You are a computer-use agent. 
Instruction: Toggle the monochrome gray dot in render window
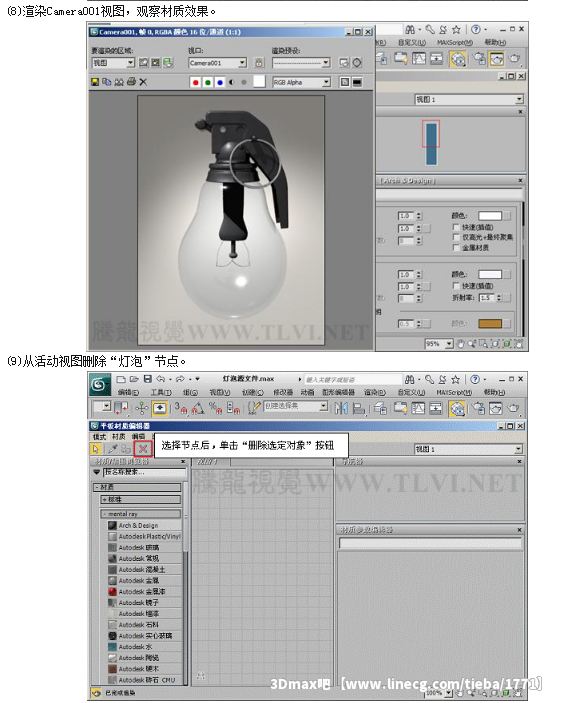tap(244, 82)
